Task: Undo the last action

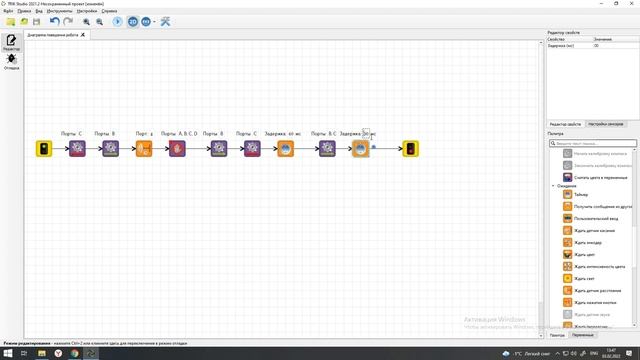Action: [55, 21]
